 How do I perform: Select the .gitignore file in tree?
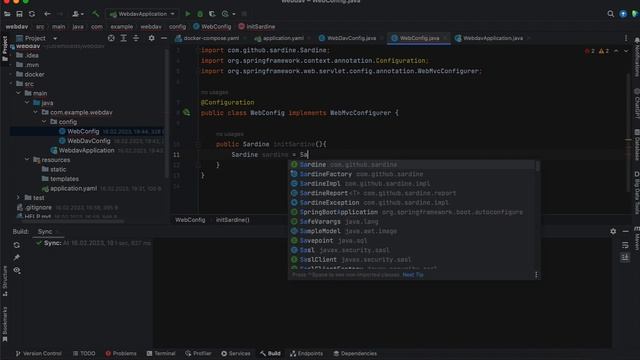[x=38, y=207]
